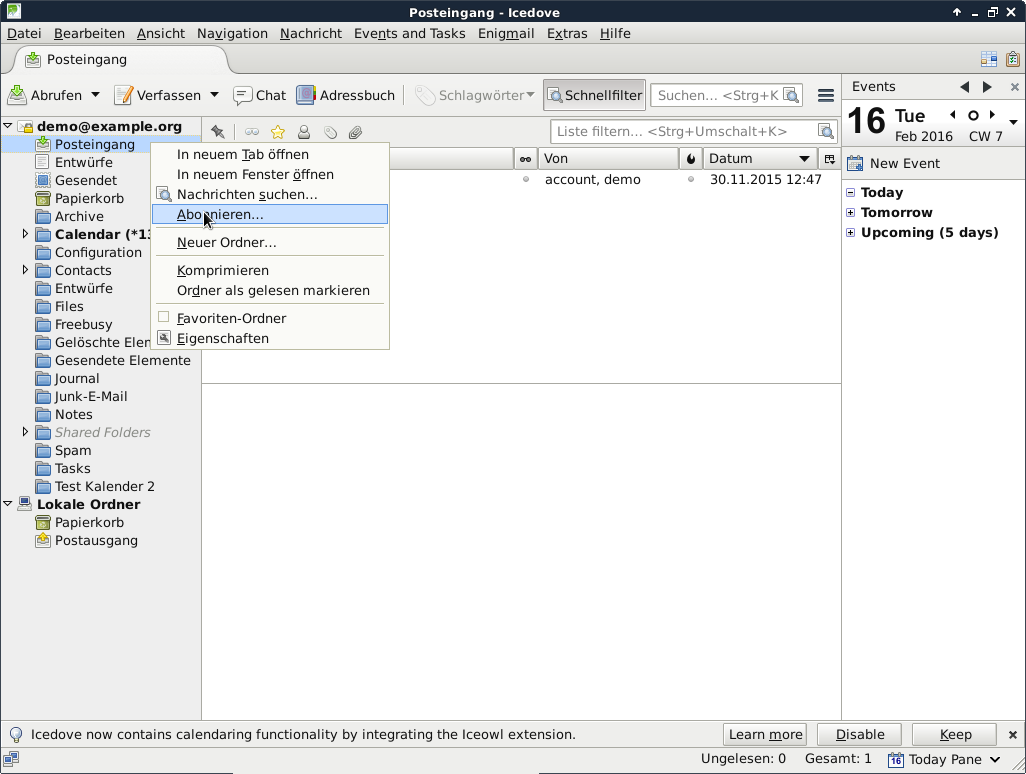Click New Event button

[x=894, y=164]
